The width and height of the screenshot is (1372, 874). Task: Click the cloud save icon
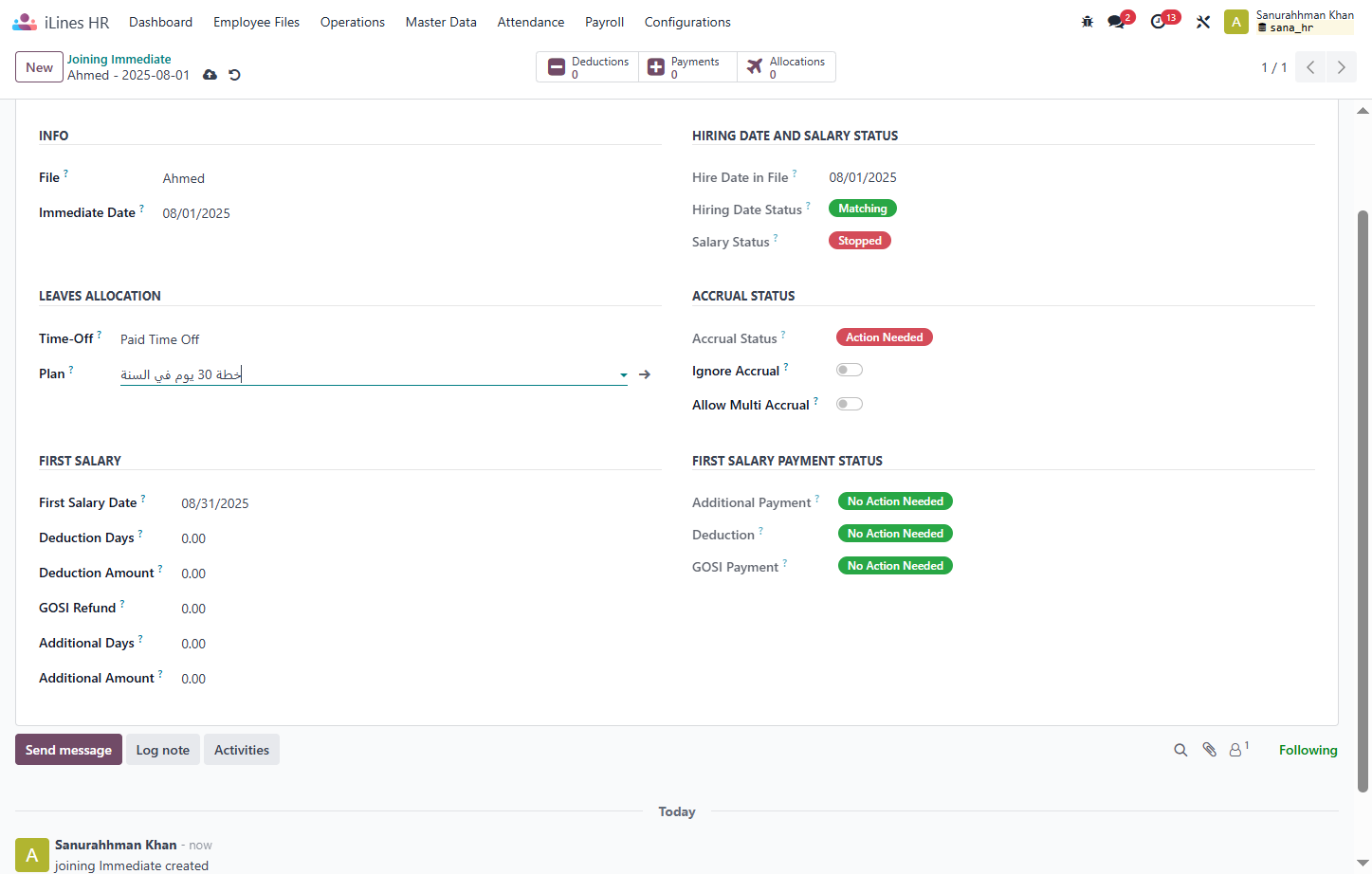(x=210, y=75)
